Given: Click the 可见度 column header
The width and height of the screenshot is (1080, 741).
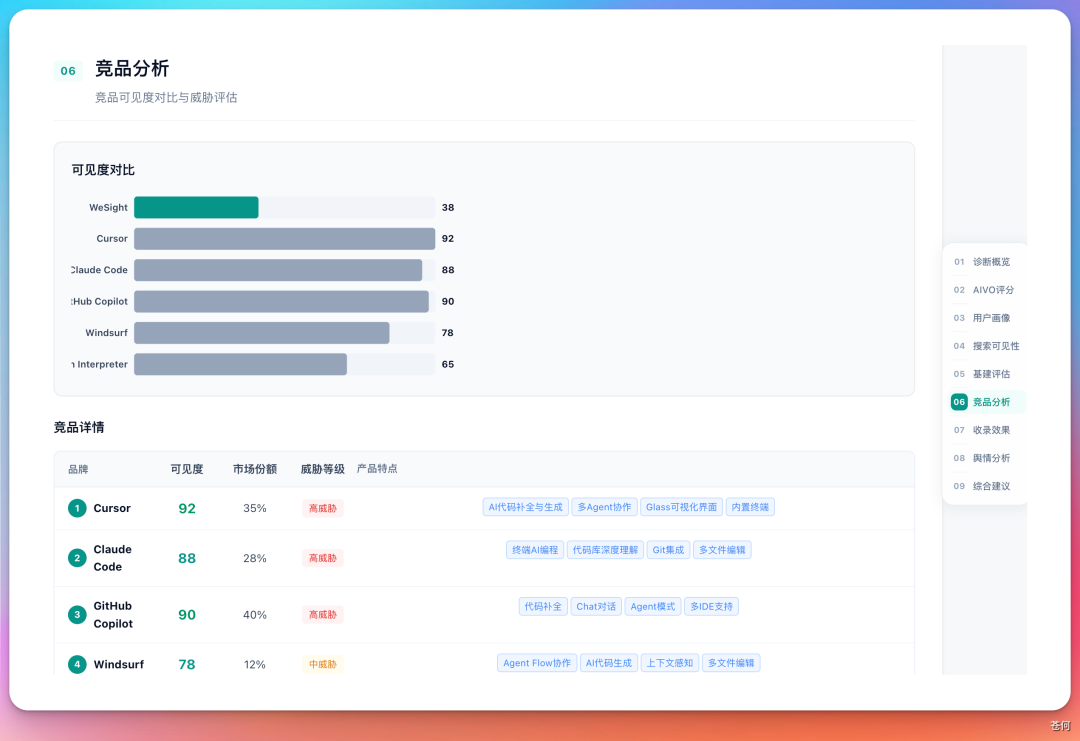Looking at the screenshot, I should [187, 469].
